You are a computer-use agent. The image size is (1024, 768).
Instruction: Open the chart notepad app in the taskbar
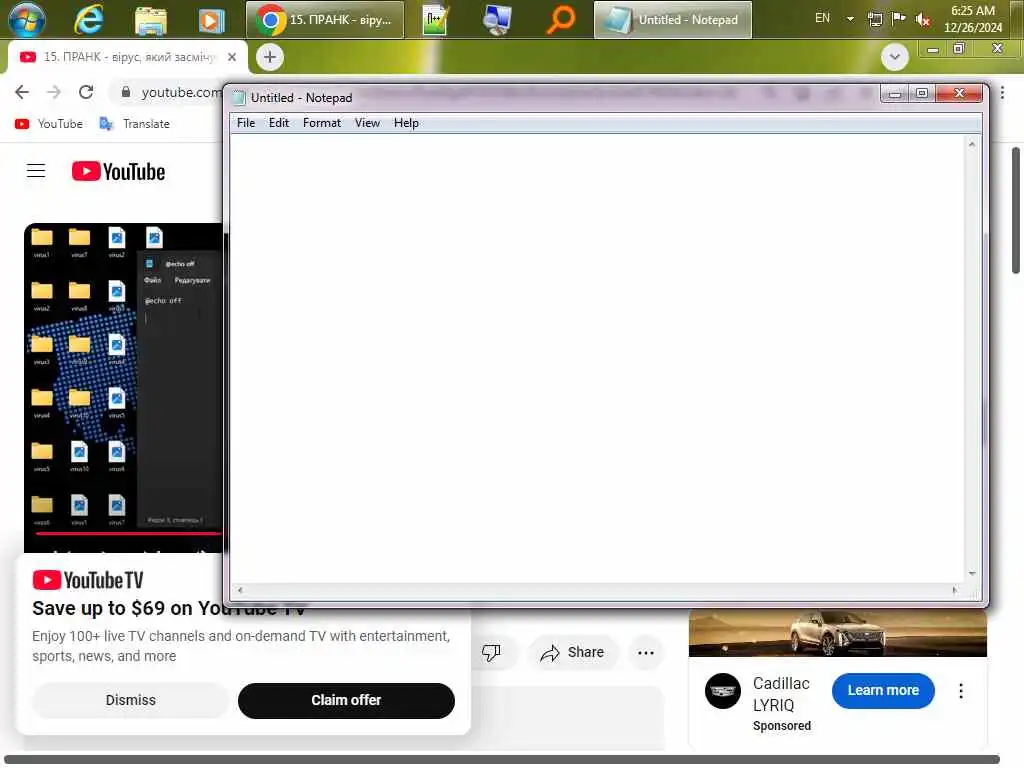click(x=434, y=20)
